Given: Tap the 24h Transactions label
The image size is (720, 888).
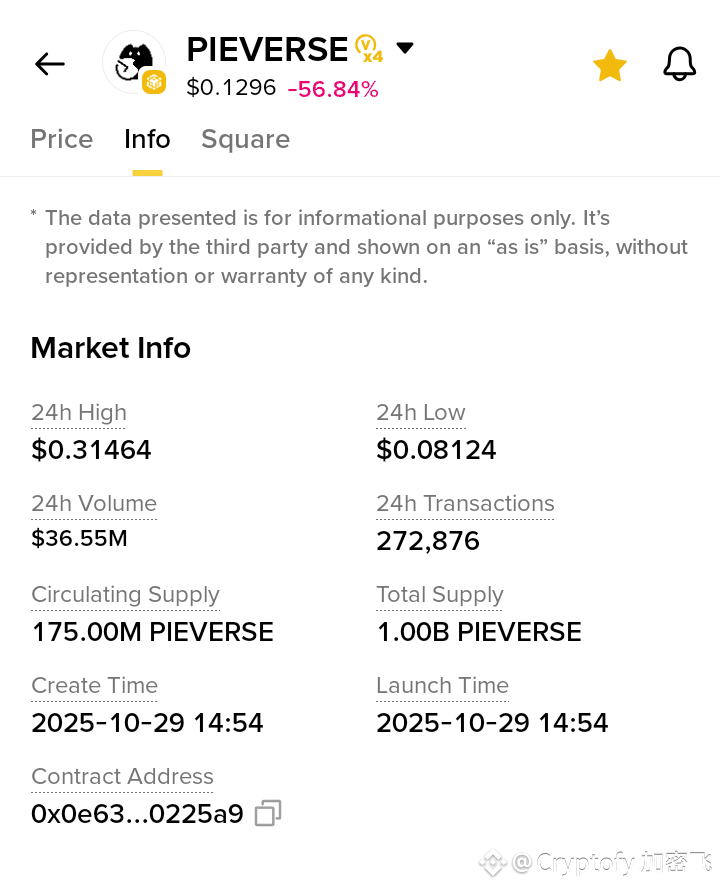Looking at the screenshot, I should [465, 504].
